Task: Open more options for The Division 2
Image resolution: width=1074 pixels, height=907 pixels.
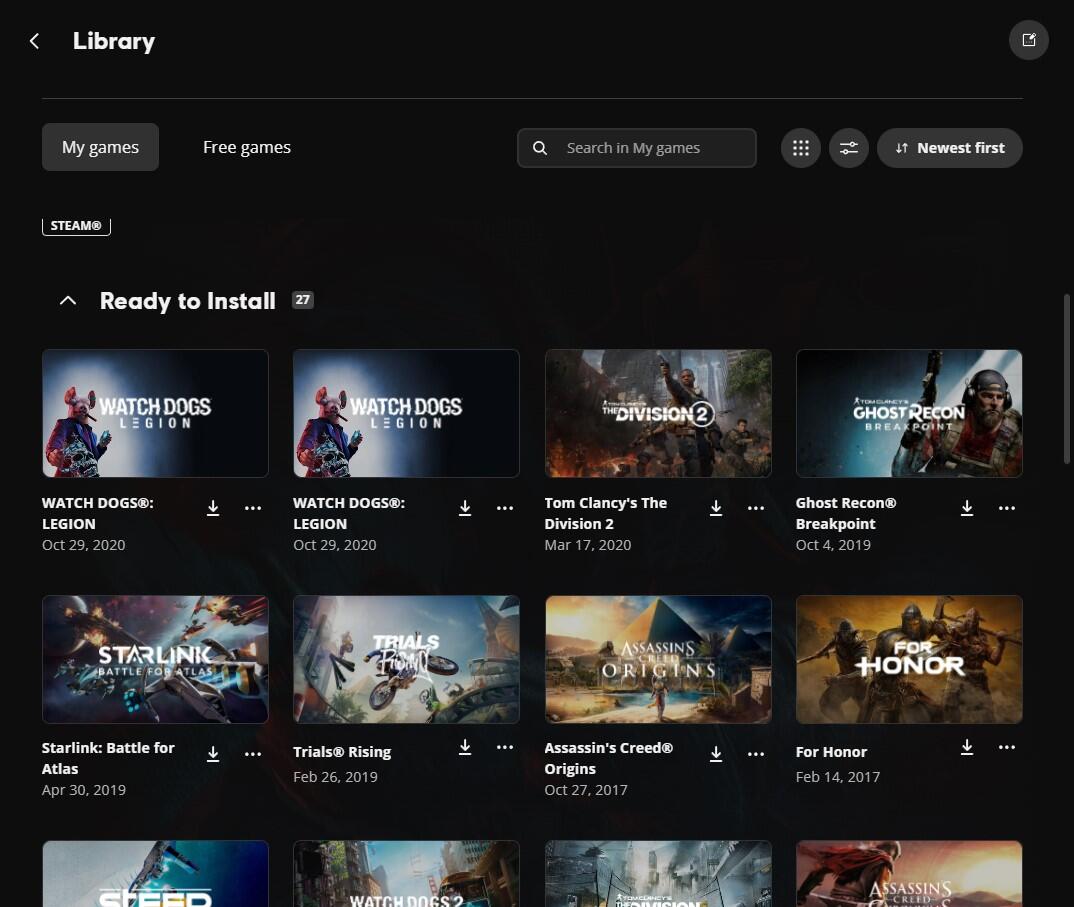Action: pyautogui.click(x=755, y=508)
